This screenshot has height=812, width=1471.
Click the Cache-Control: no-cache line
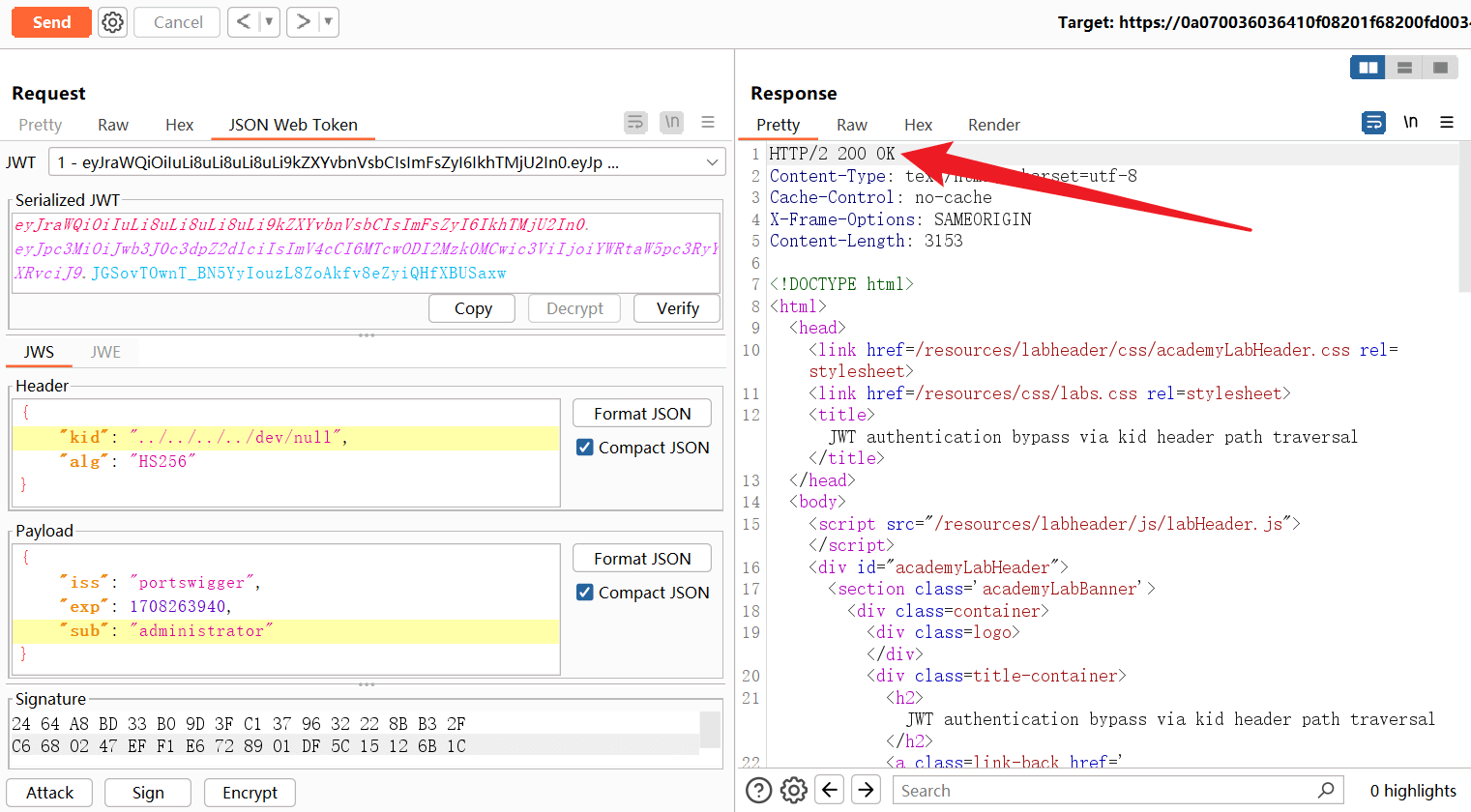coord(880,197)
